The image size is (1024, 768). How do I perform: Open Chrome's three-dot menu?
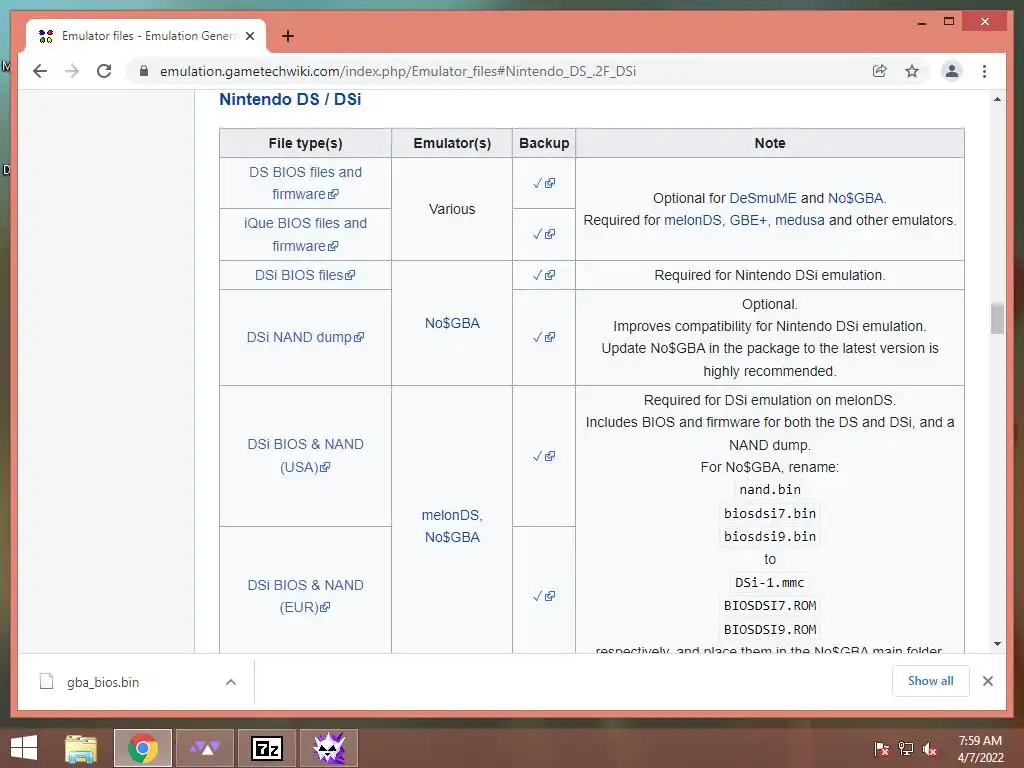coord(984,71)
